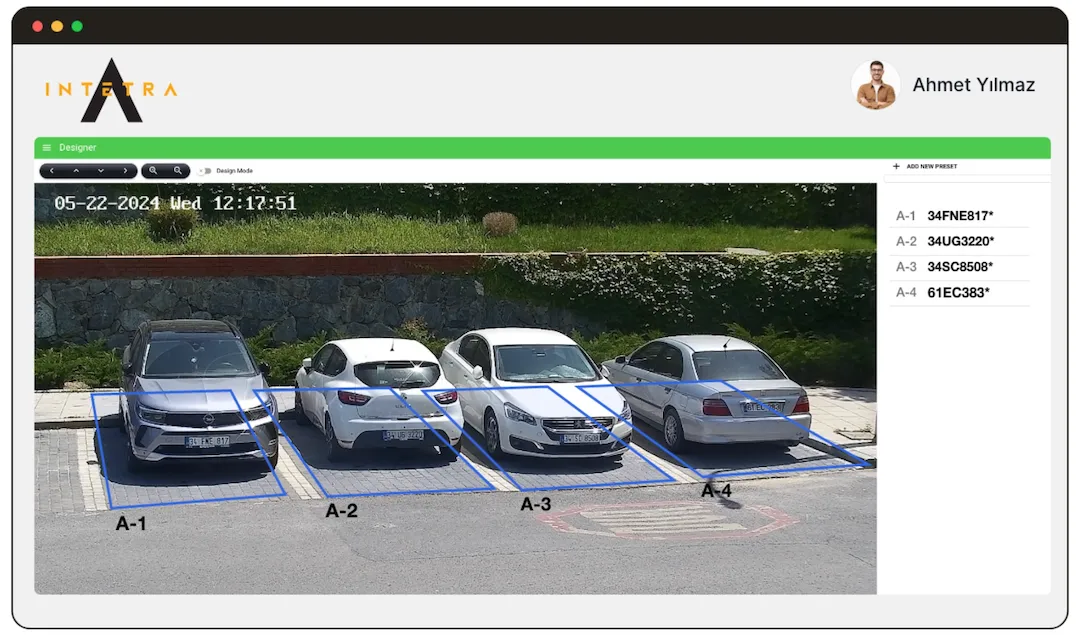Click the plus icon for new preset
Screen dimensions: 1076x635
point(896,167)
